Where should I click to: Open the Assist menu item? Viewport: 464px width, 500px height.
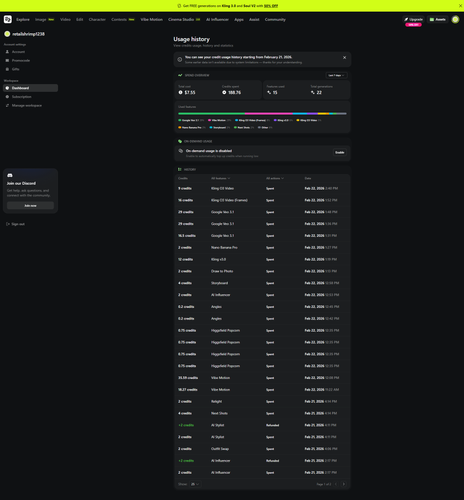pos(254,20)
